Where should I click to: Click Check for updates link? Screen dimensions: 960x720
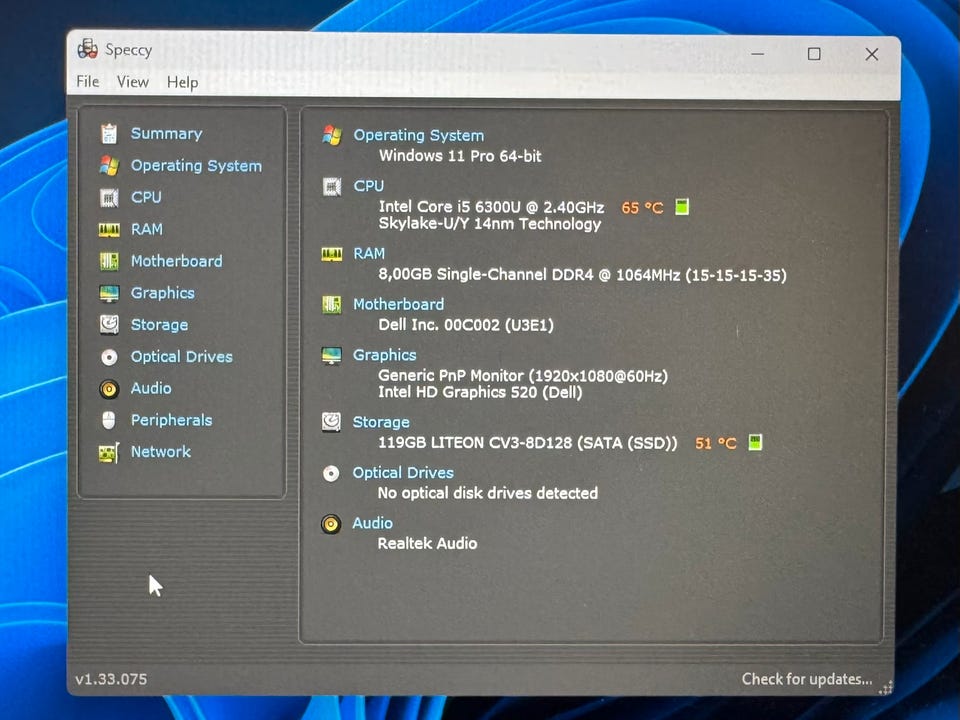point(807,679)
